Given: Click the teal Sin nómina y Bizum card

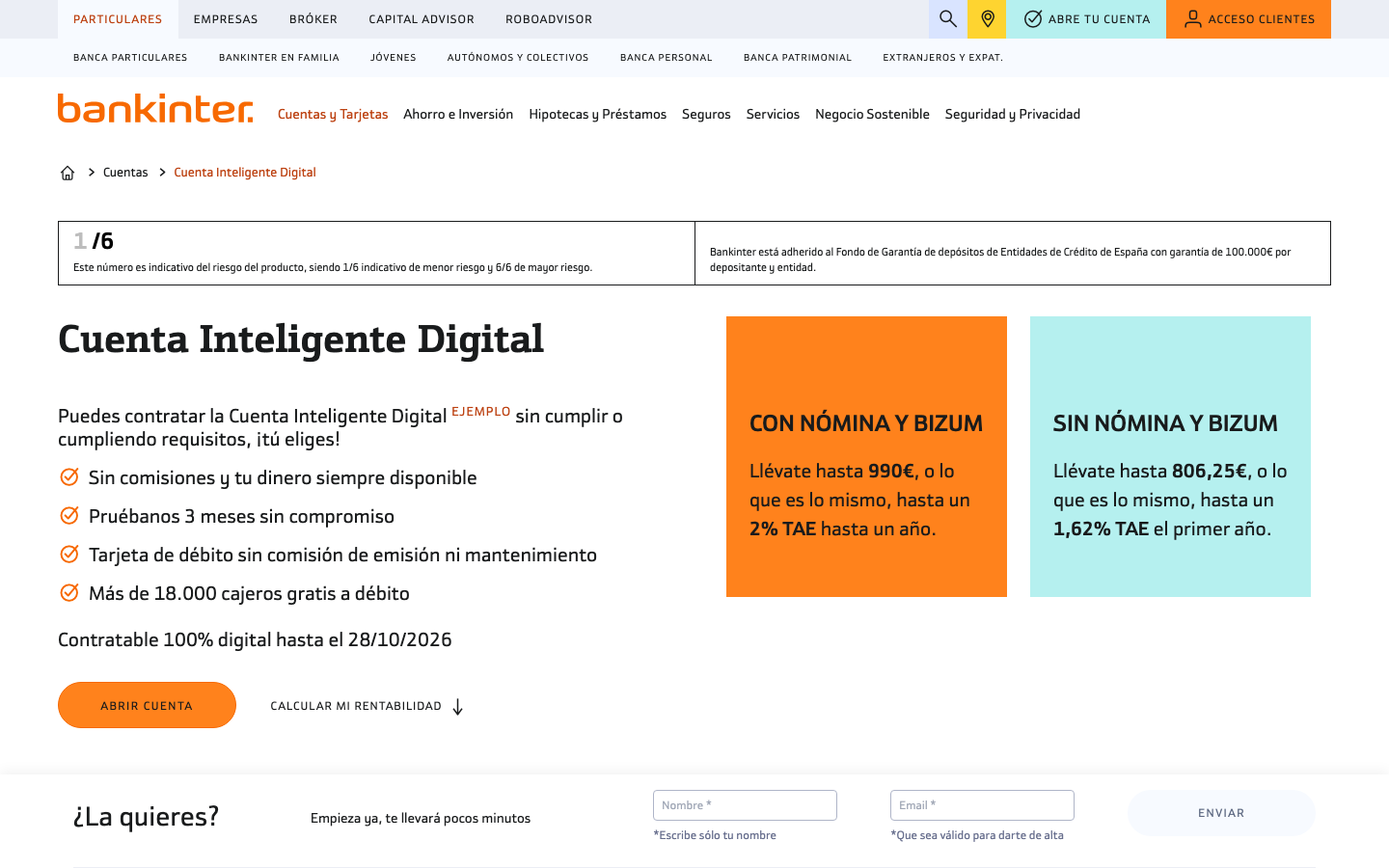Looking at the screenshot, I should (1170, 456).
